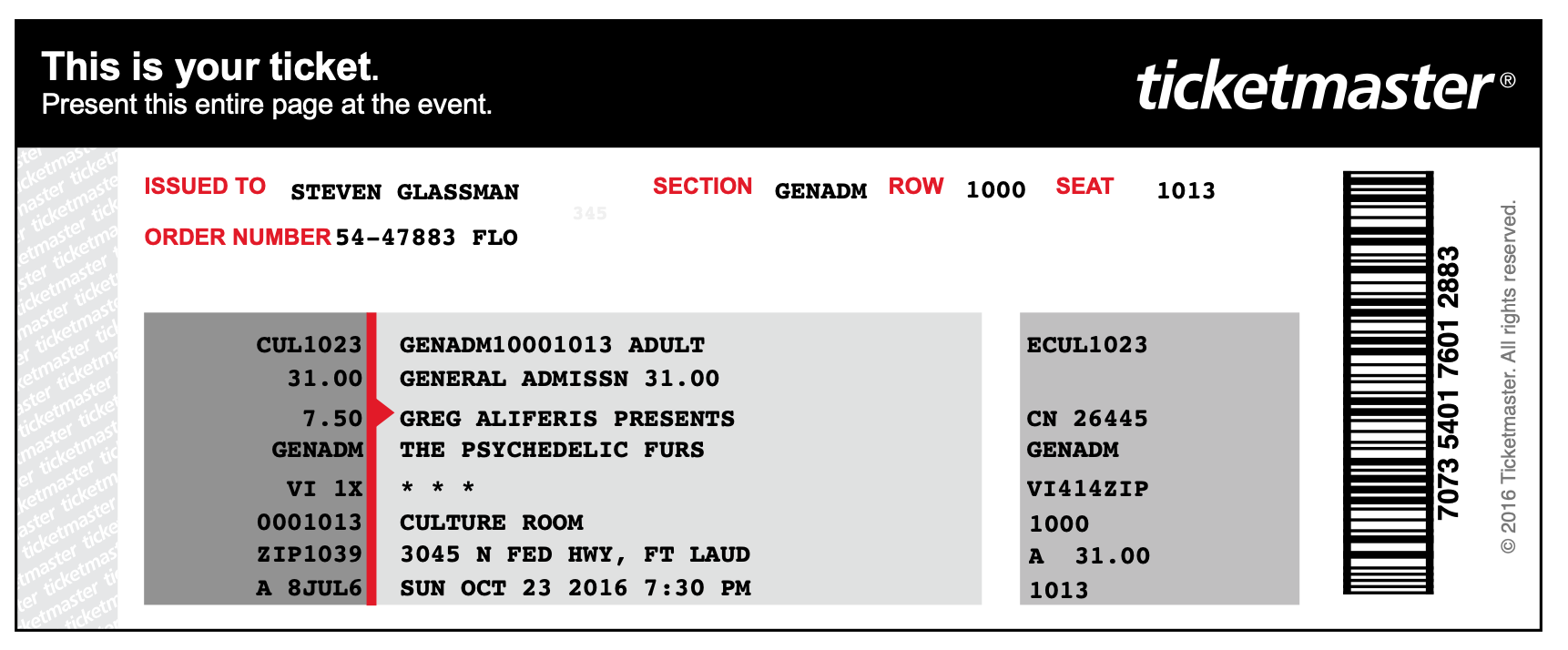Screen dimensions: 1568x650
Task: Click the watermark strip on left edge
Action: (67, 388)
